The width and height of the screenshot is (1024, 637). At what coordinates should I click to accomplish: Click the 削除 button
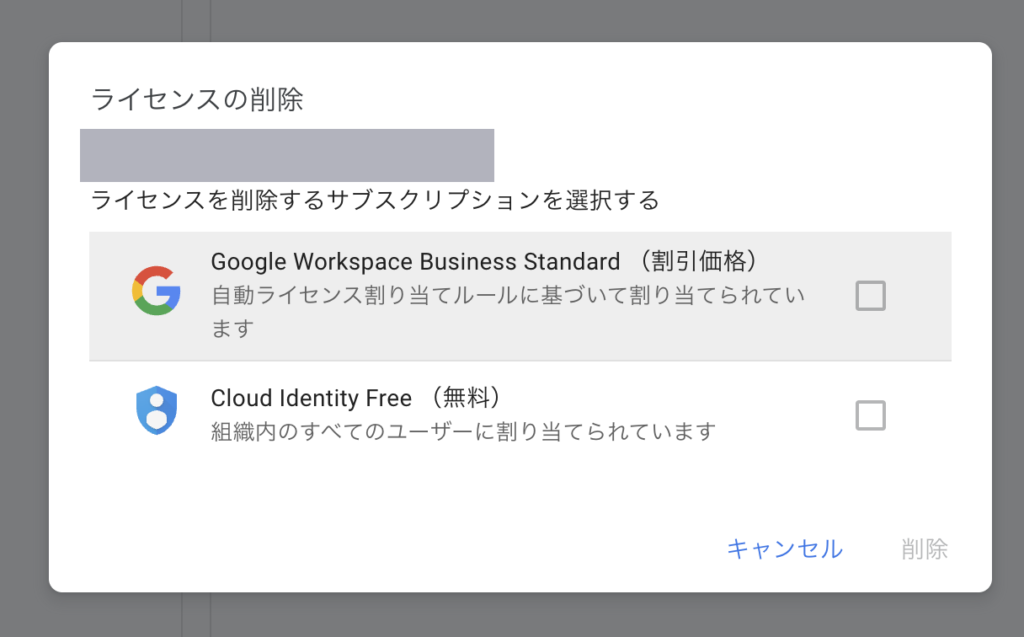pos(924,549)
